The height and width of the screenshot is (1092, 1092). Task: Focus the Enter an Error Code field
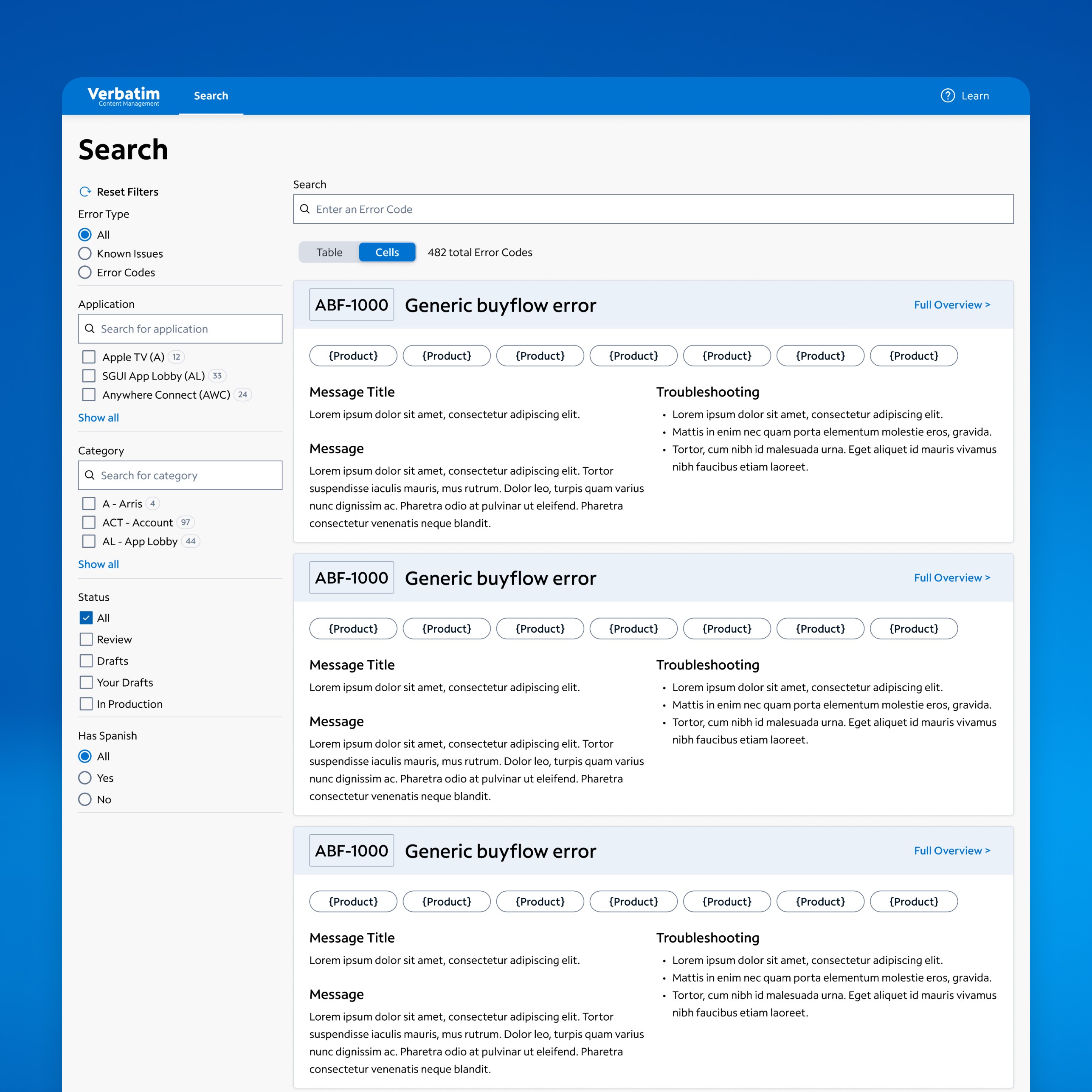pyautogui.click(x=656, y=209)
